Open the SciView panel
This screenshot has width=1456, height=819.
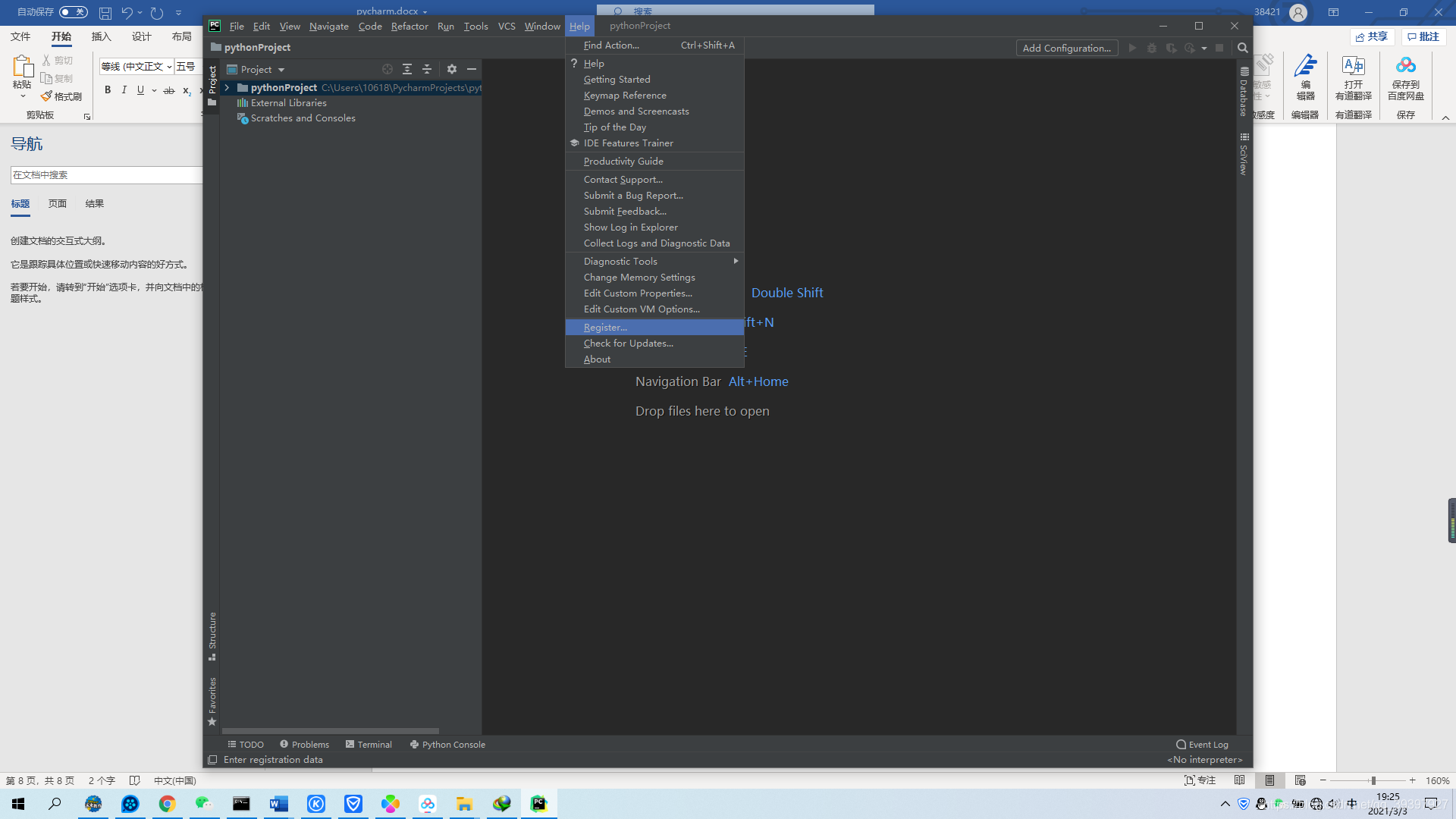pyautogui.click(x=1244, y=155)
